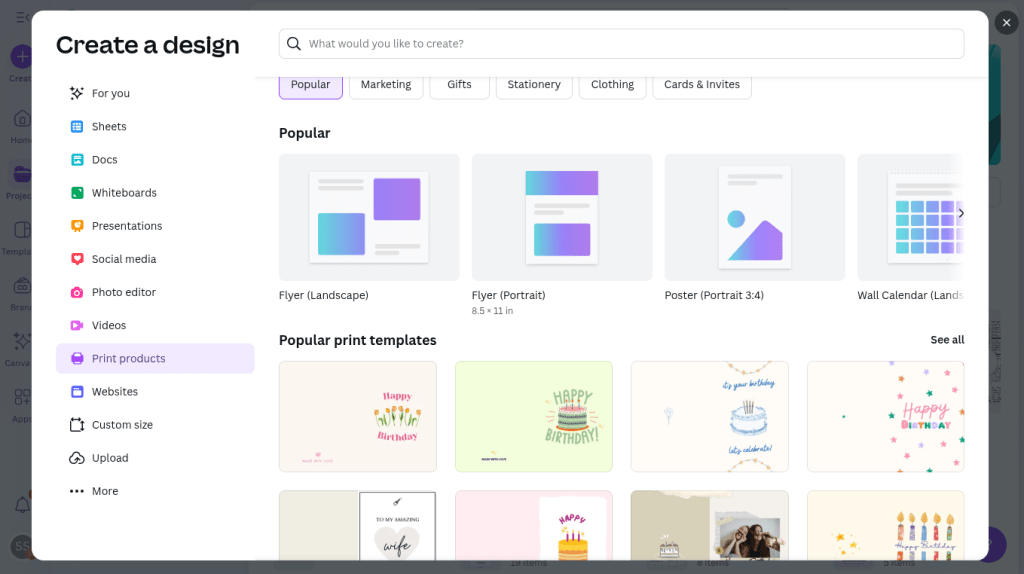
Task: Open the To my amazing wife template
Action: point(358,526)
